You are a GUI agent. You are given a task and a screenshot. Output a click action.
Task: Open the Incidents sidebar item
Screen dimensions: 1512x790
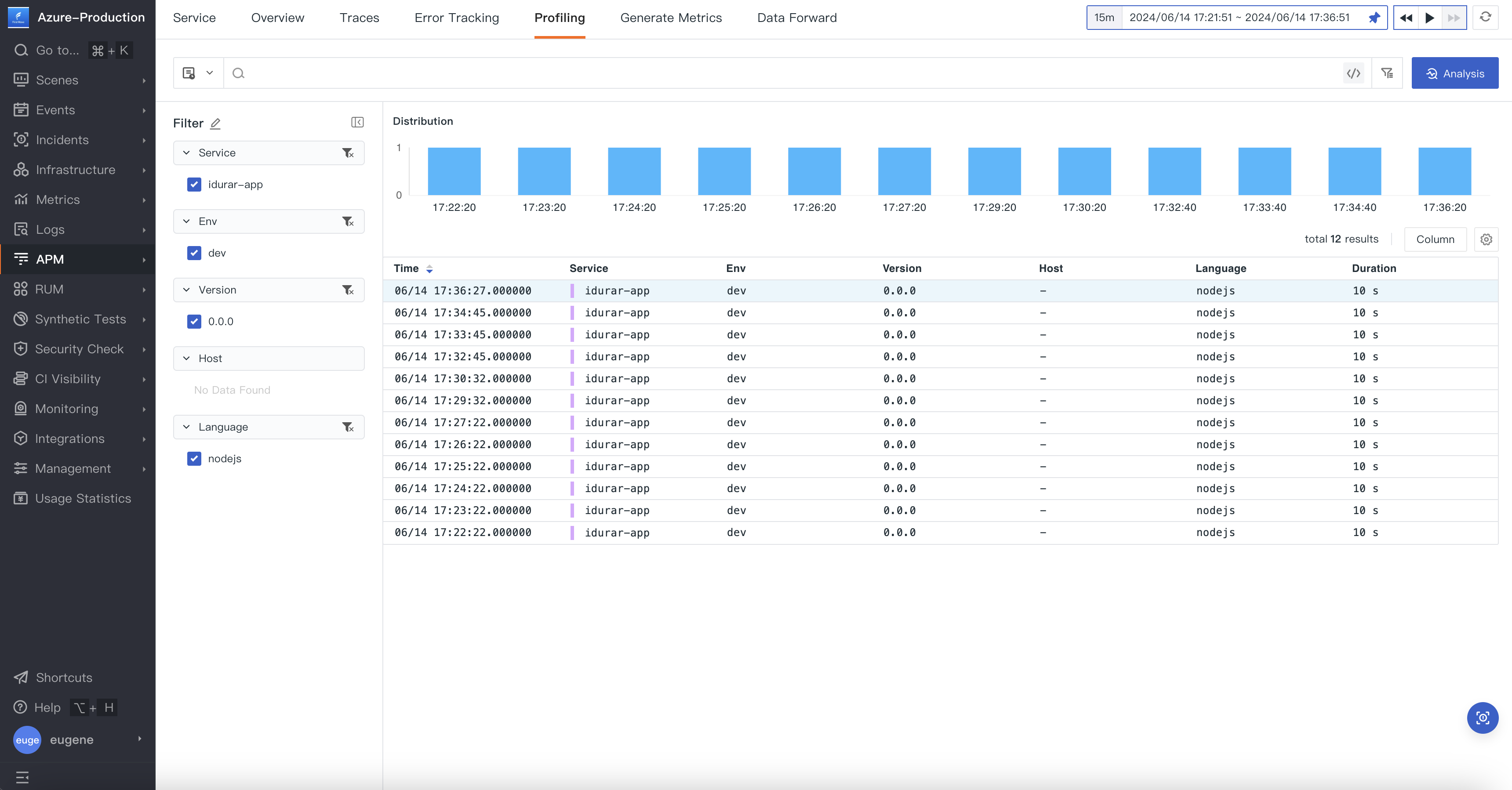(x=77, y=140)
